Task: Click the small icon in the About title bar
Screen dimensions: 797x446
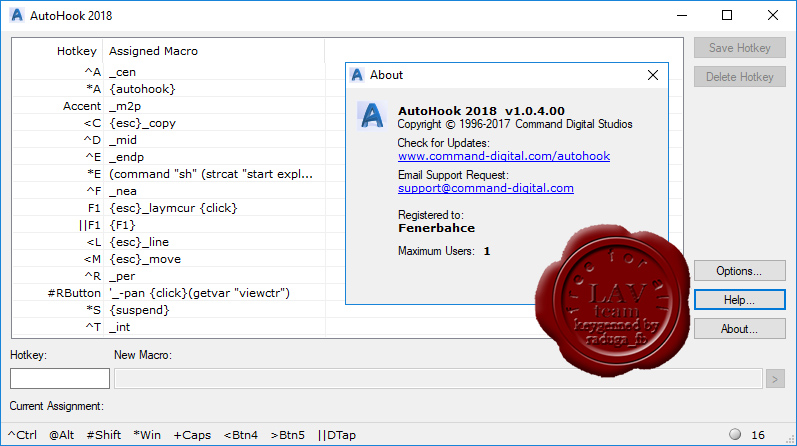Action: coord(357,75)
